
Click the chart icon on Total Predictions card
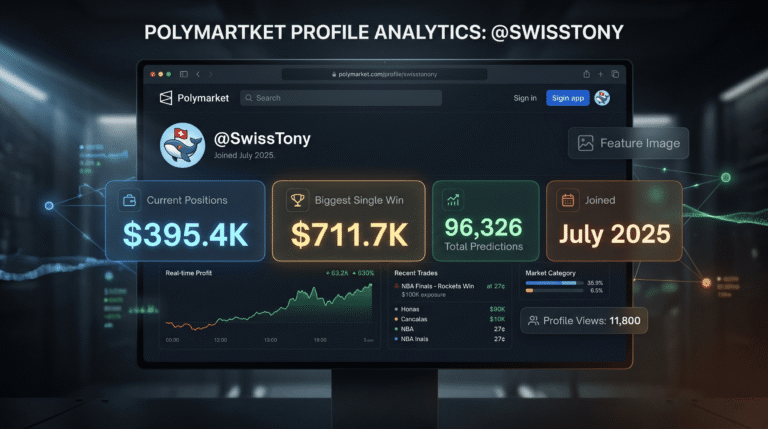453,199
